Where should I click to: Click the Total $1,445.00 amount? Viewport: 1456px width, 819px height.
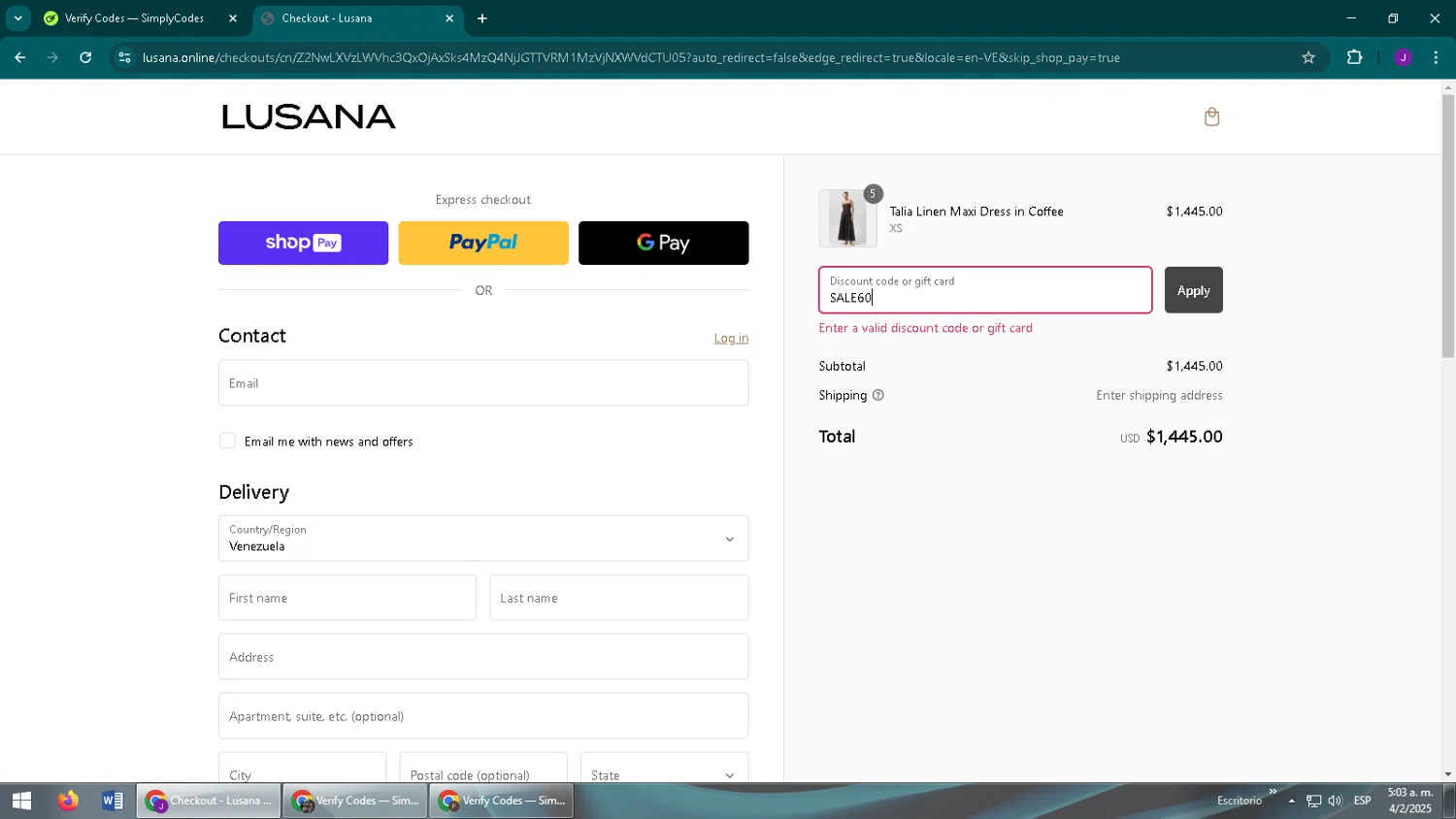[x=1184, y=437]
